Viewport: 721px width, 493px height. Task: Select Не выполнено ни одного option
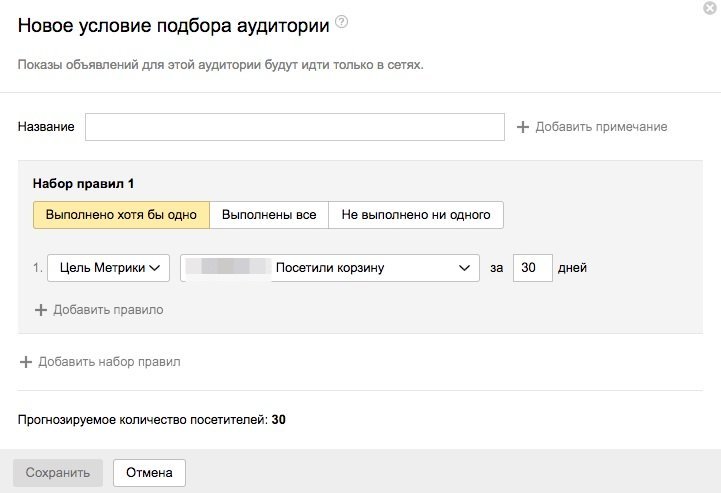point(416,215)
